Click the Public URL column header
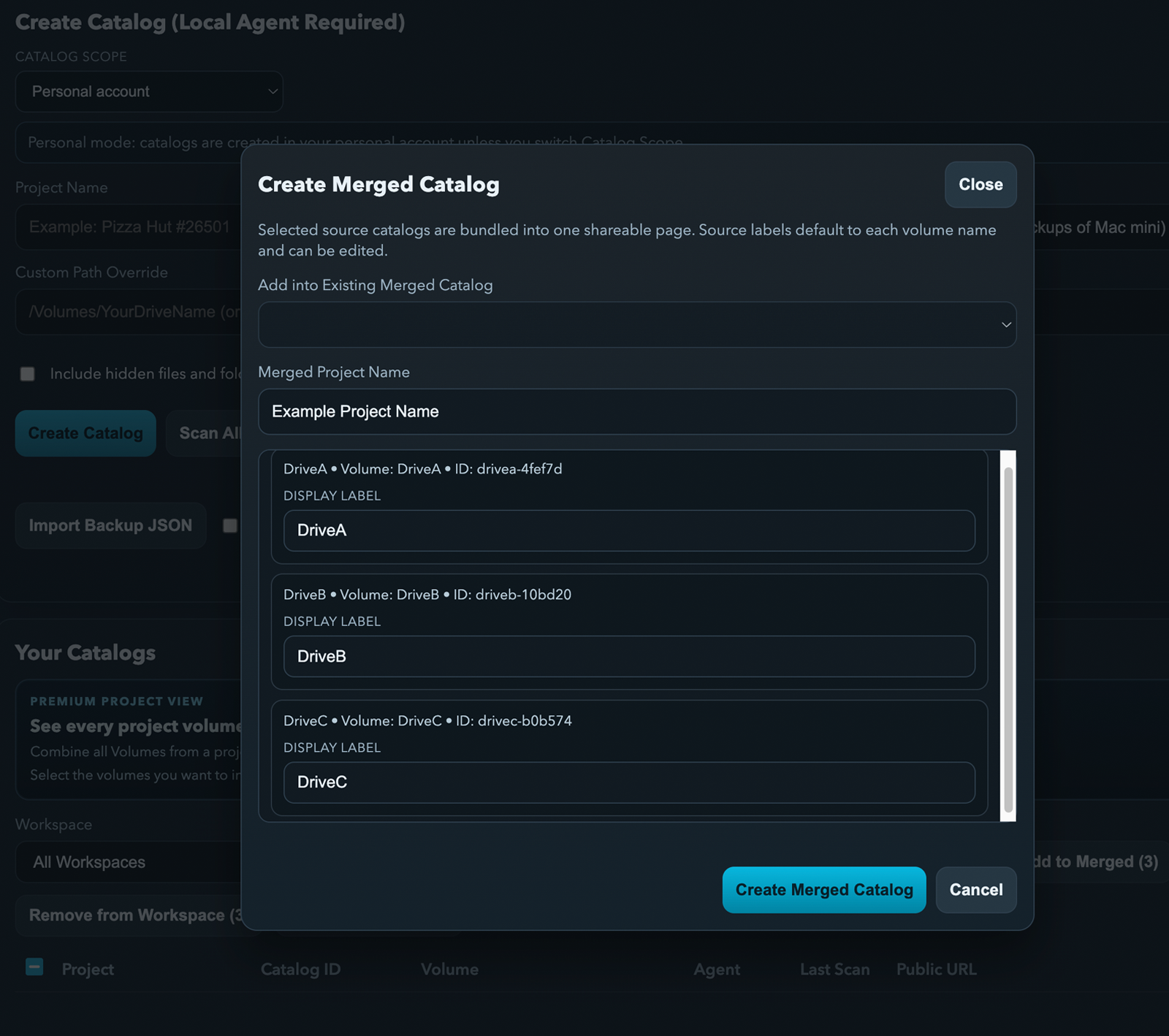The height and width of the screenshot is (1036, 1169). tap(936, 969)
